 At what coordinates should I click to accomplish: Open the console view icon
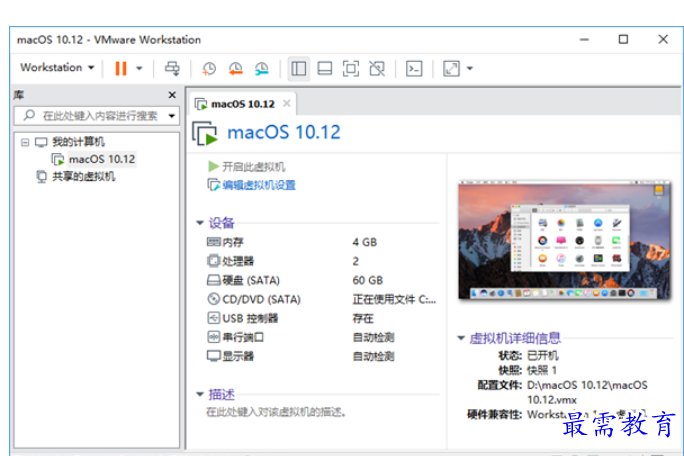click(x=414, y=69)
